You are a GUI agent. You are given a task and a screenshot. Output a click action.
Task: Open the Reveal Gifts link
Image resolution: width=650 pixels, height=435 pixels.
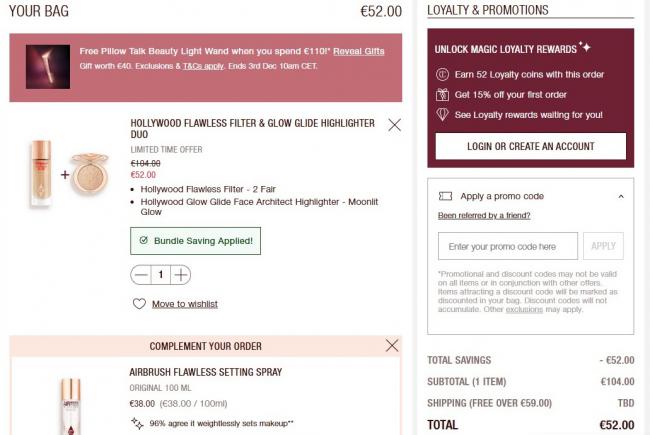361,50
